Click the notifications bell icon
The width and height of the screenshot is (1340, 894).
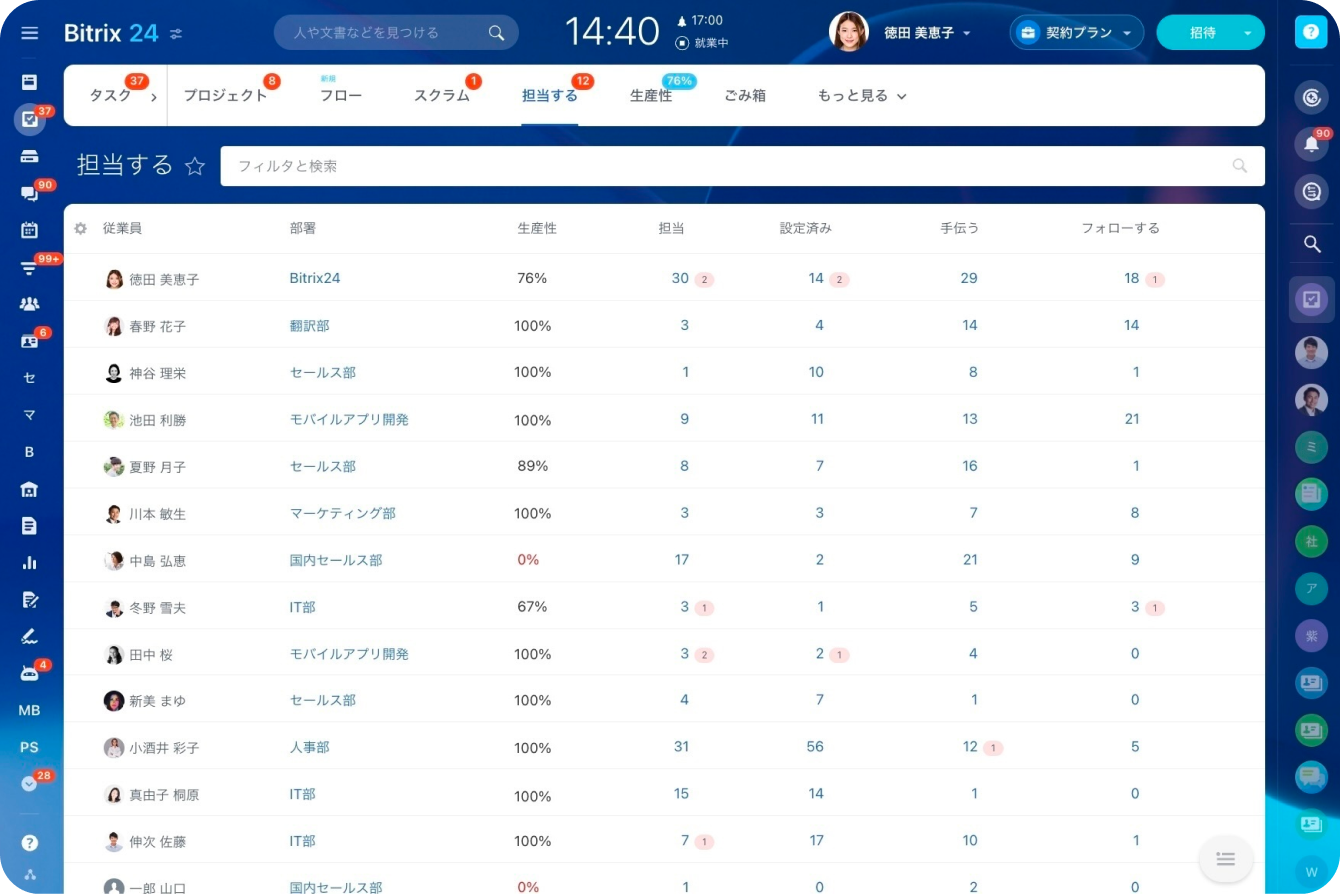(1311, 144)
